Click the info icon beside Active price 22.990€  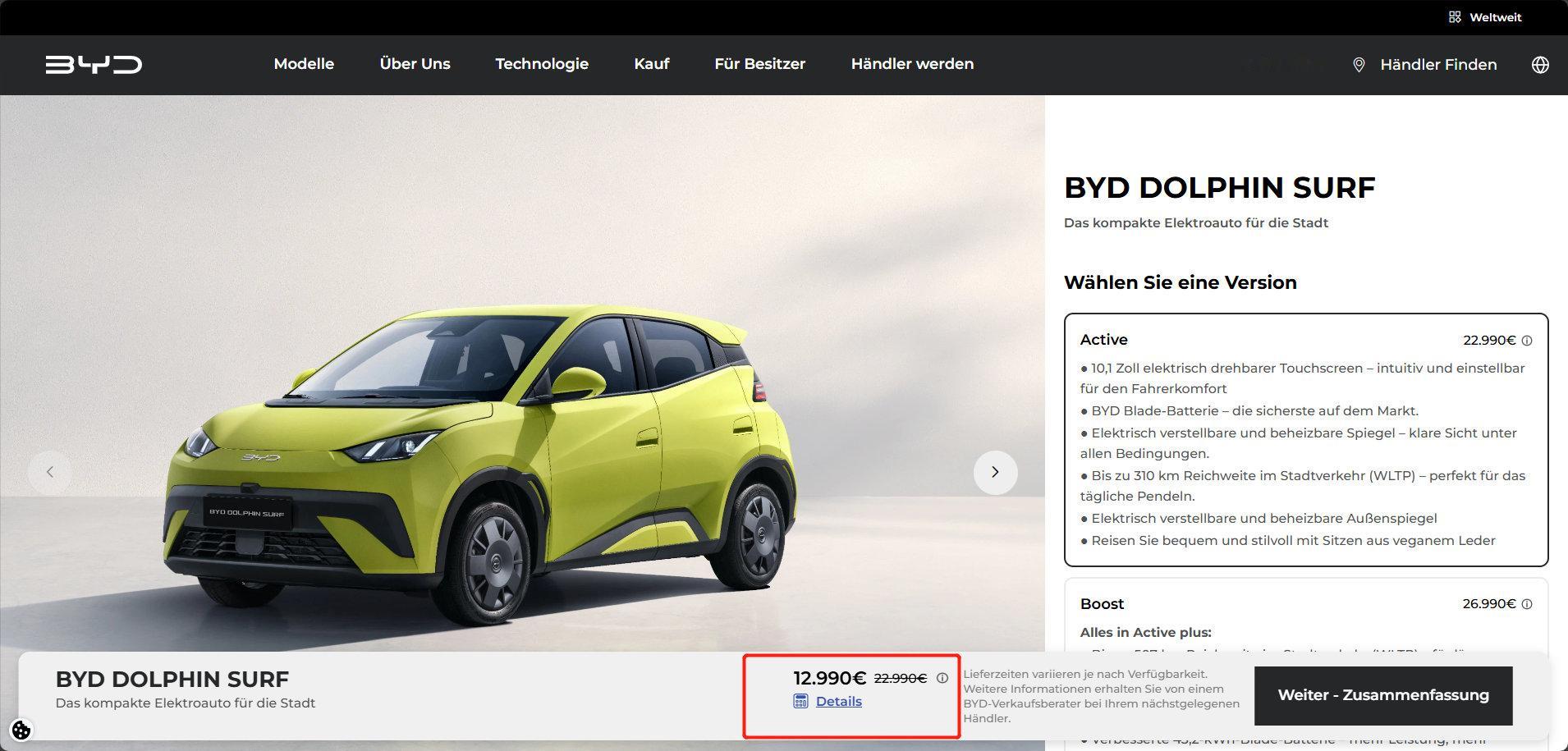(x=1527, y=341)
